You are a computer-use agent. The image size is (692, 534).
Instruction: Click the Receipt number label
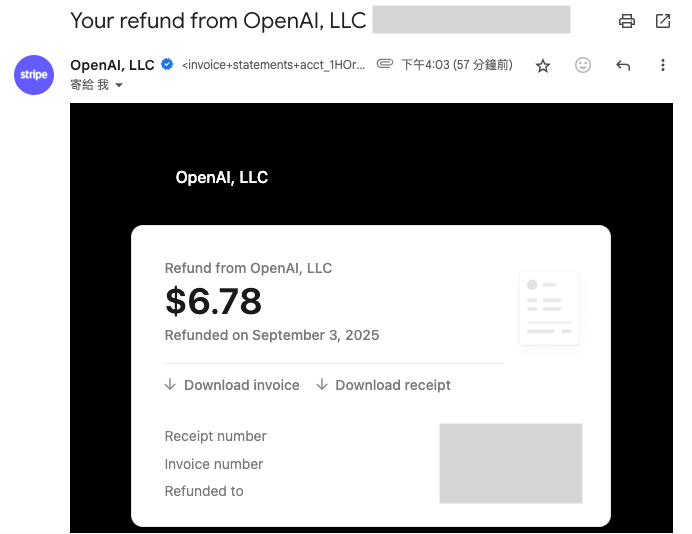tap(215, 436)
